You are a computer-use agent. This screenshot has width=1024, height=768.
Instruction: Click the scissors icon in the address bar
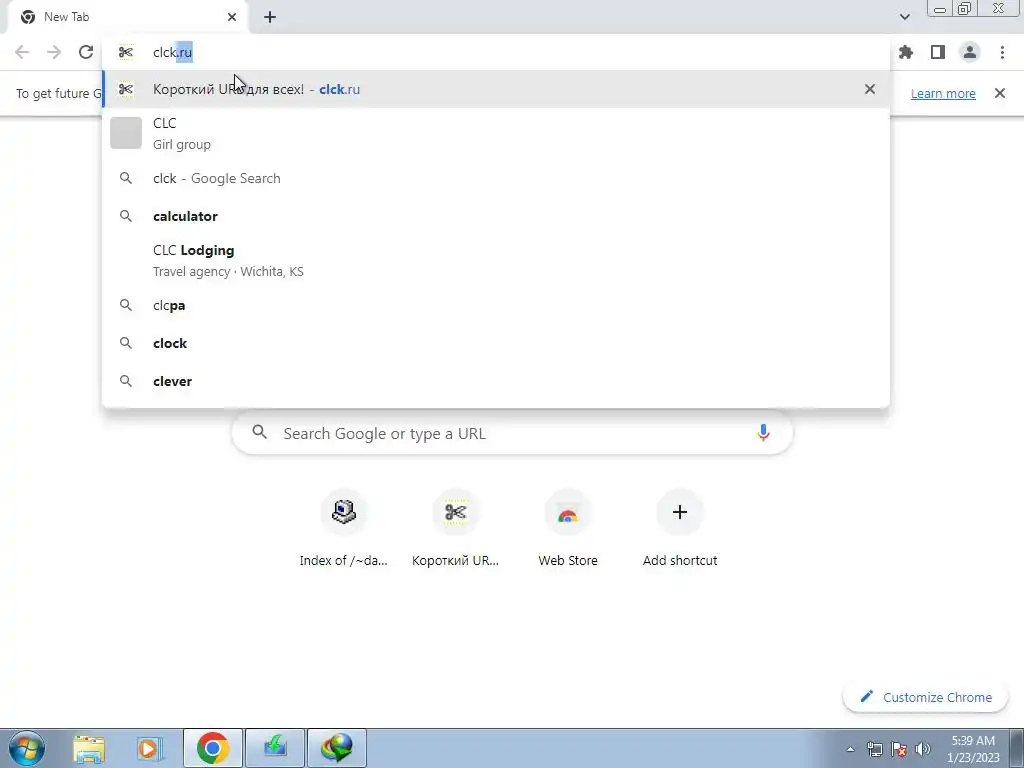click(x=126, y=52)
